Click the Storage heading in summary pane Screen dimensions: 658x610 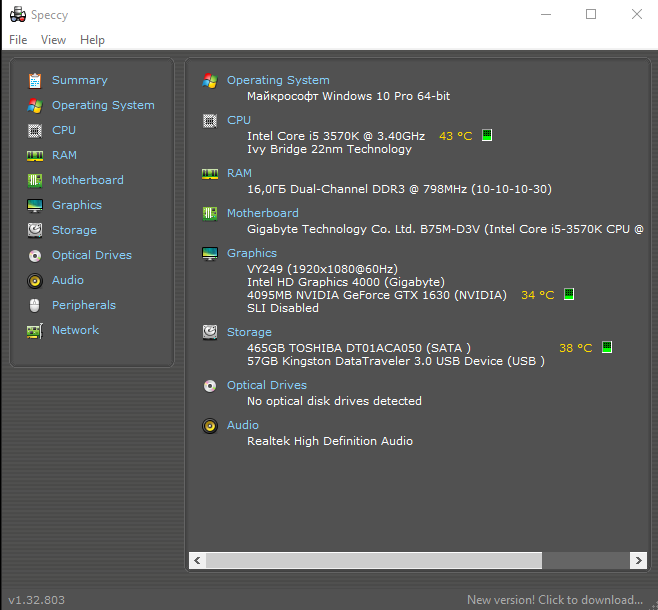pos(249,332)
